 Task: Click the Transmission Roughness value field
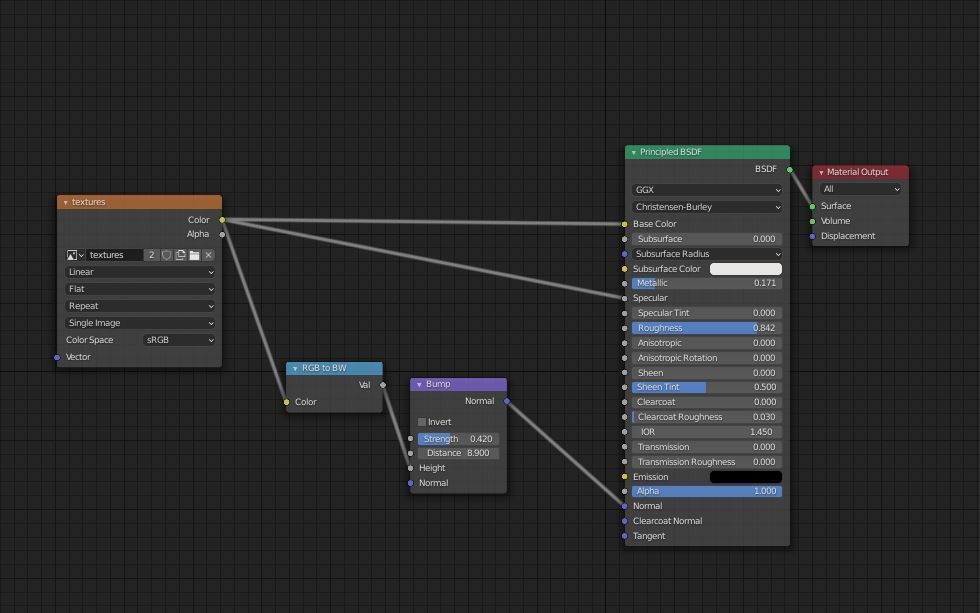[x=707, y=462]
